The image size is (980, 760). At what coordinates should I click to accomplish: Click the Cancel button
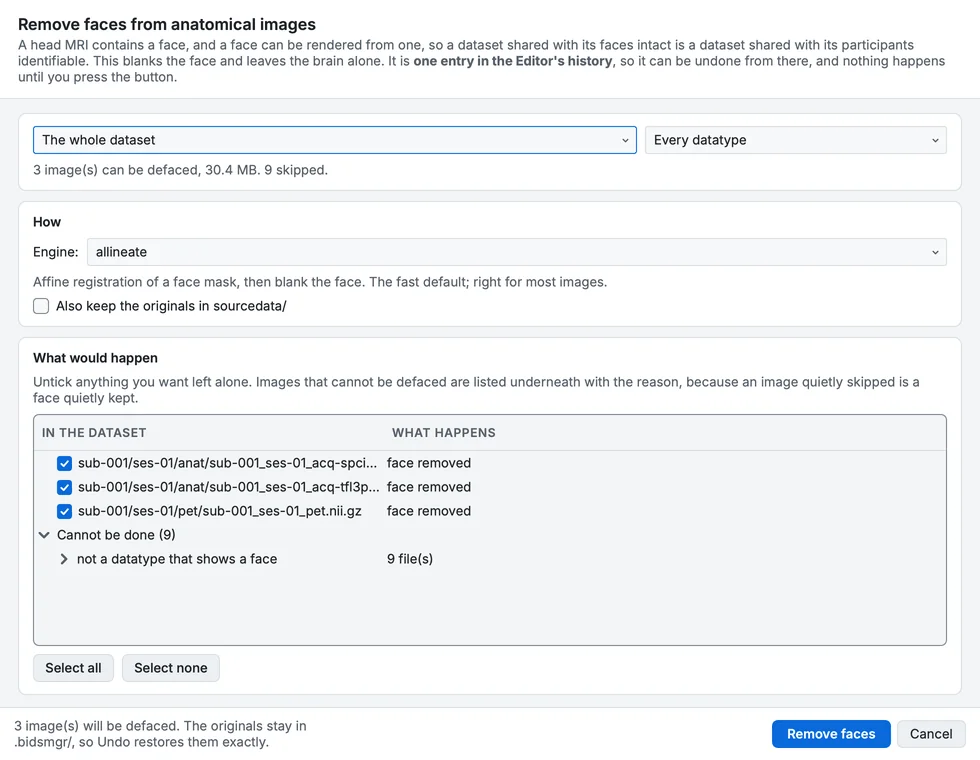[x=931, y=734]
